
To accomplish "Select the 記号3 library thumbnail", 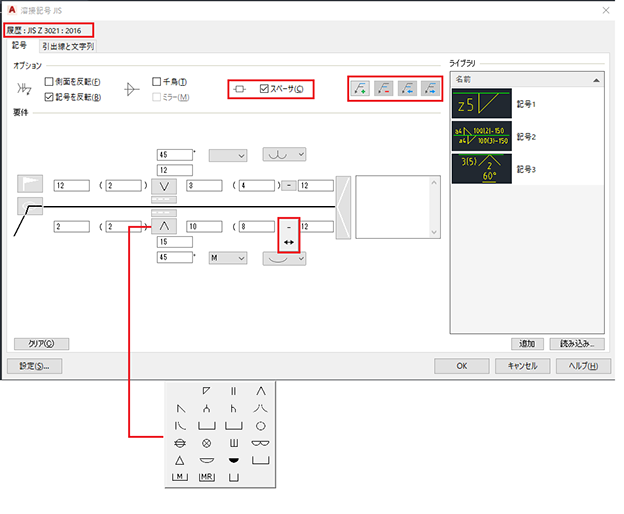I will (x=482, y=169).
